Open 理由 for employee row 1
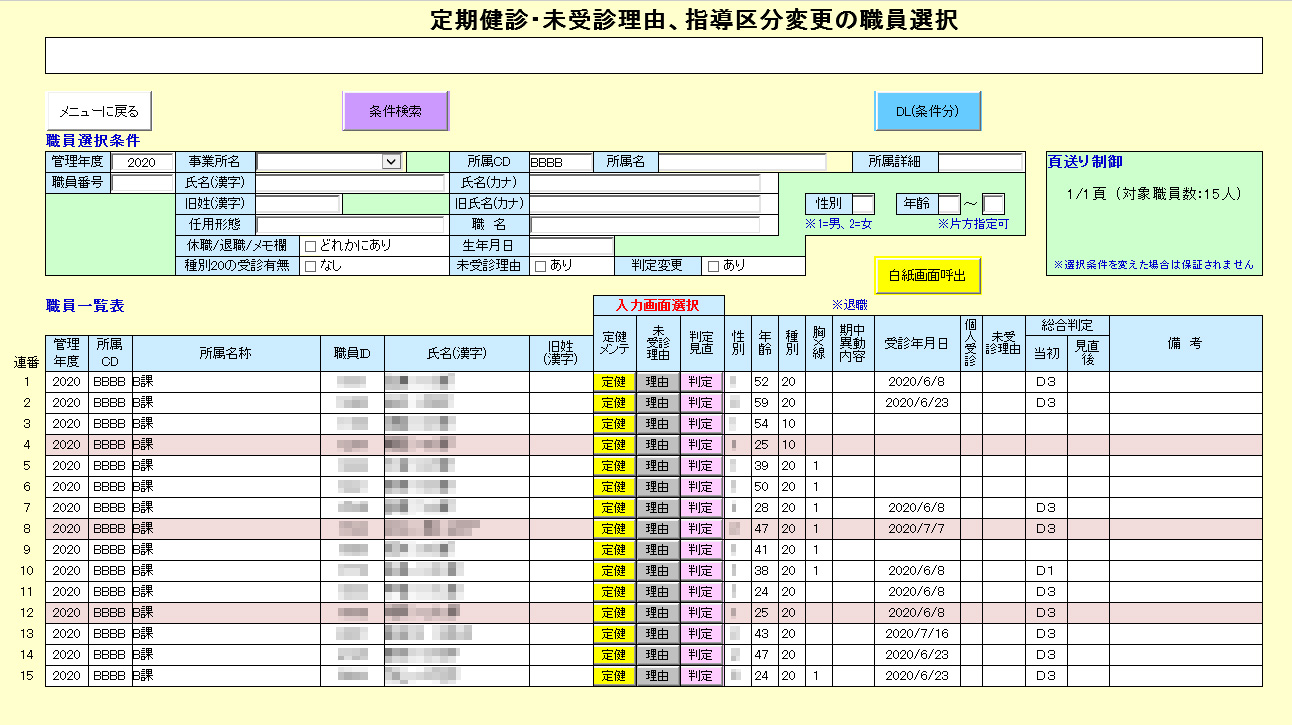 click(657, 382)
